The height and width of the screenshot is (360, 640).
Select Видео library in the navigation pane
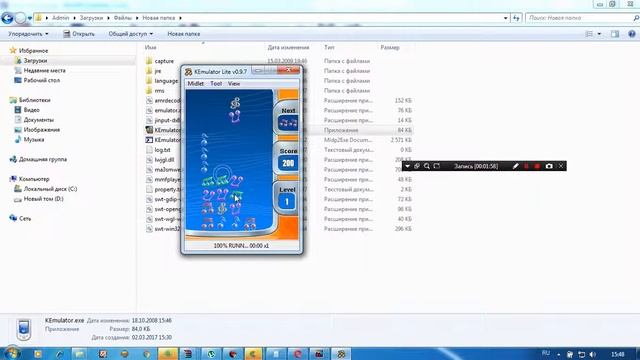[31, 110]
